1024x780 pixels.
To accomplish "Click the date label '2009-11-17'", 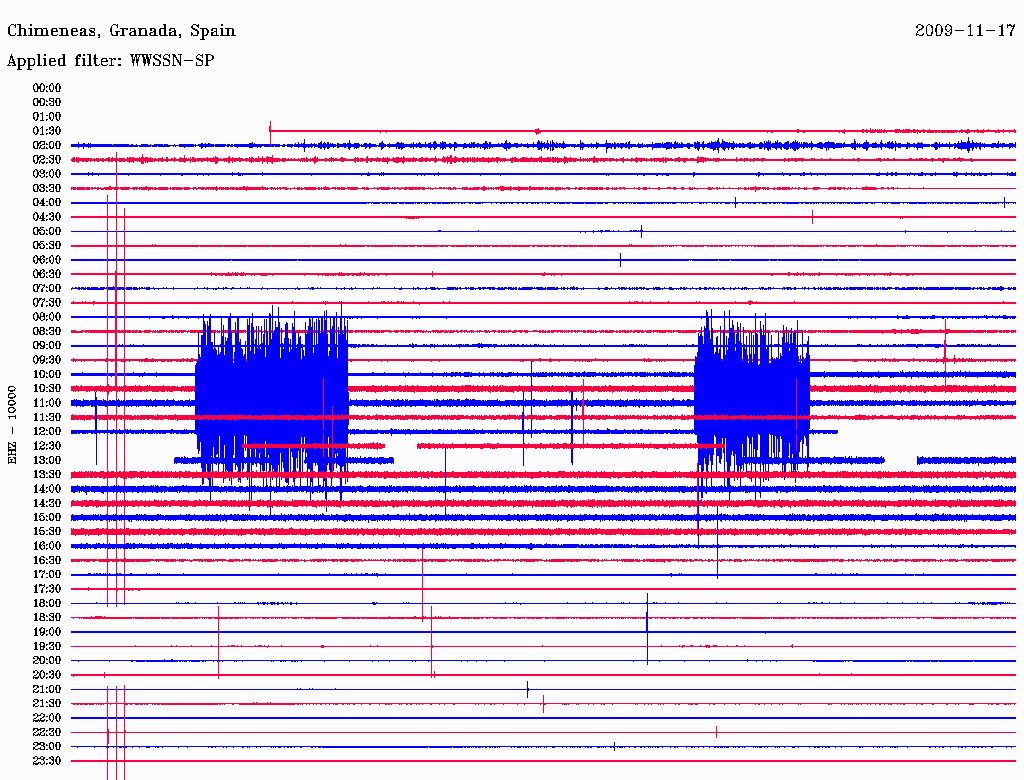I will pos(965,31).
